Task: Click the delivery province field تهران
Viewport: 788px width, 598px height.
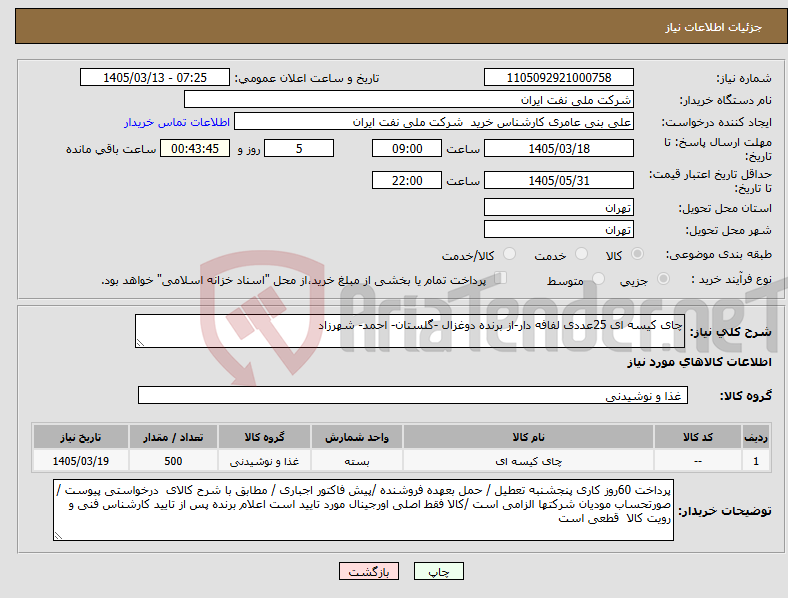Action: (558, 207)
